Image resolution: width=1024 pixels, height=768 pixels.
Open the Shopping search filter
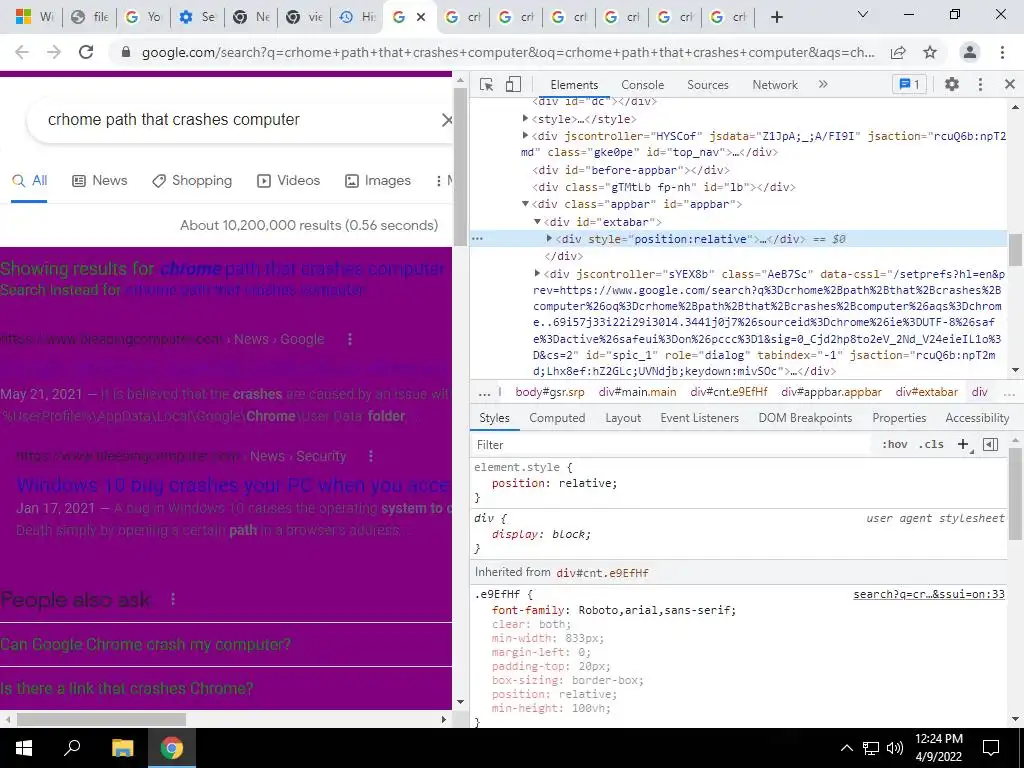pyautogui.click(x=192, y=181)
